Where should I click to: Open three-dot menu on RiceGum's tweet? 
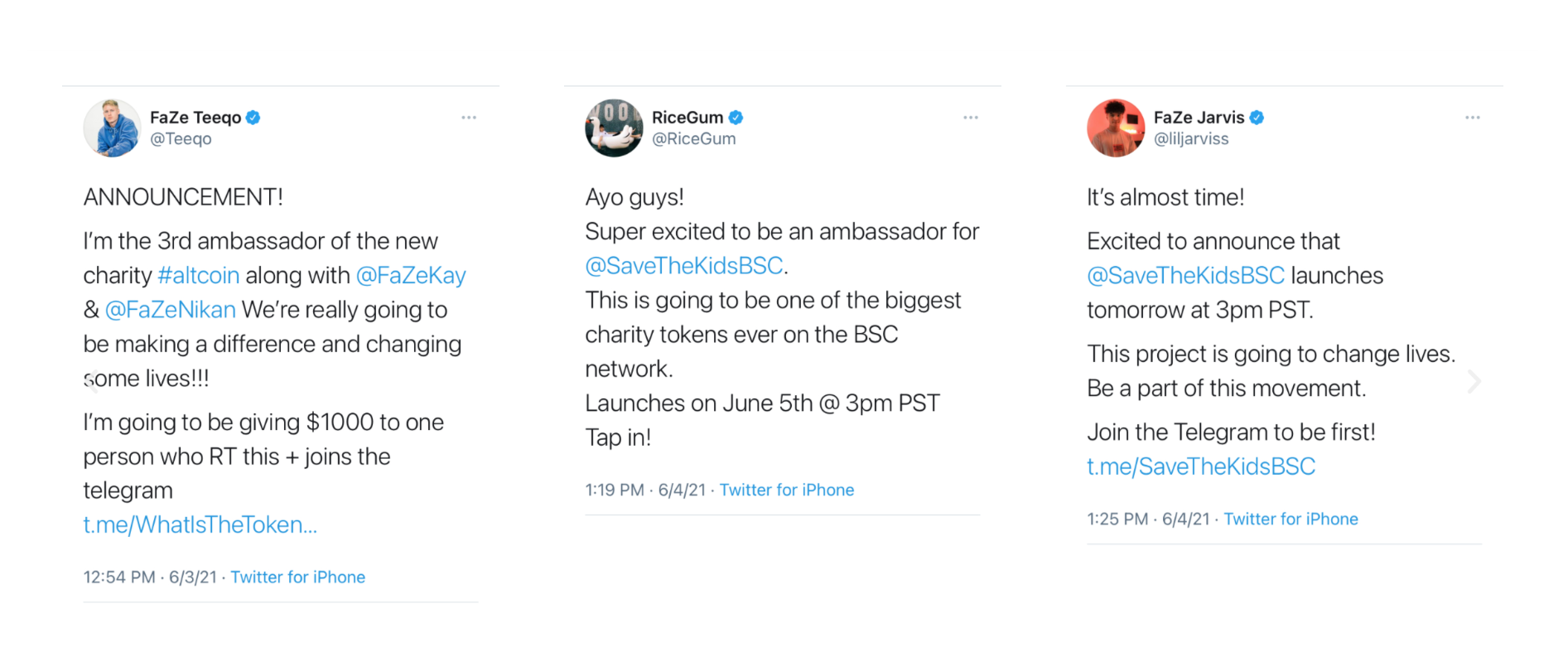(x=971, y=118)
